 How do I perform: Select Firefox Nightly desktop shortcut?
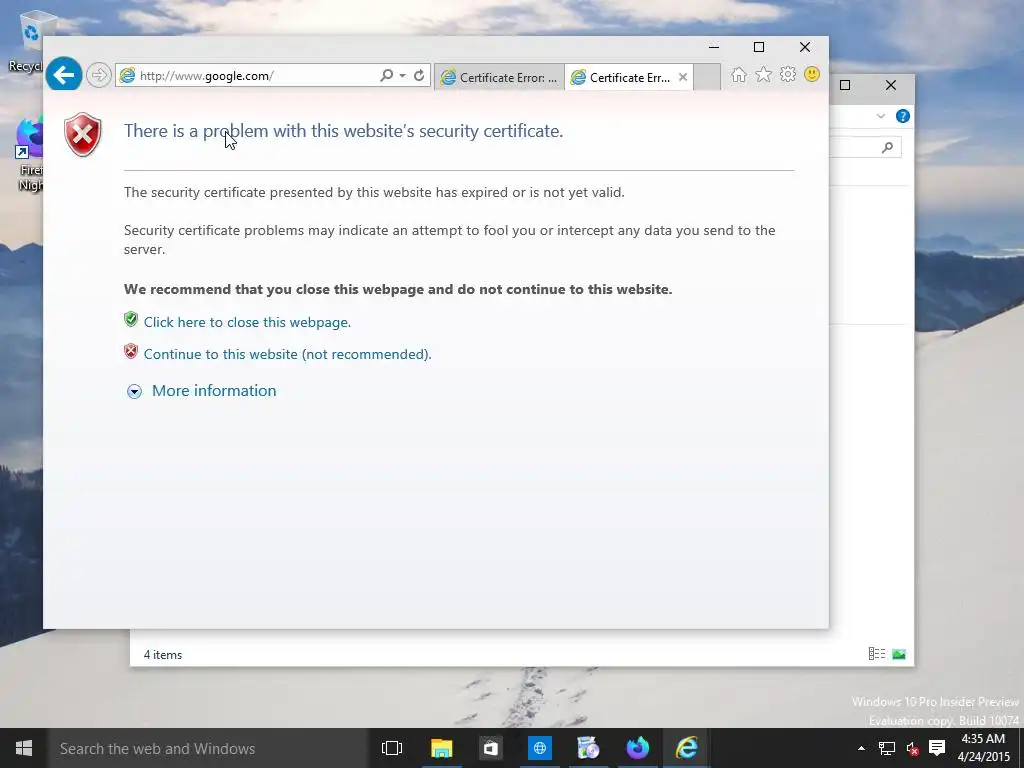29,155
